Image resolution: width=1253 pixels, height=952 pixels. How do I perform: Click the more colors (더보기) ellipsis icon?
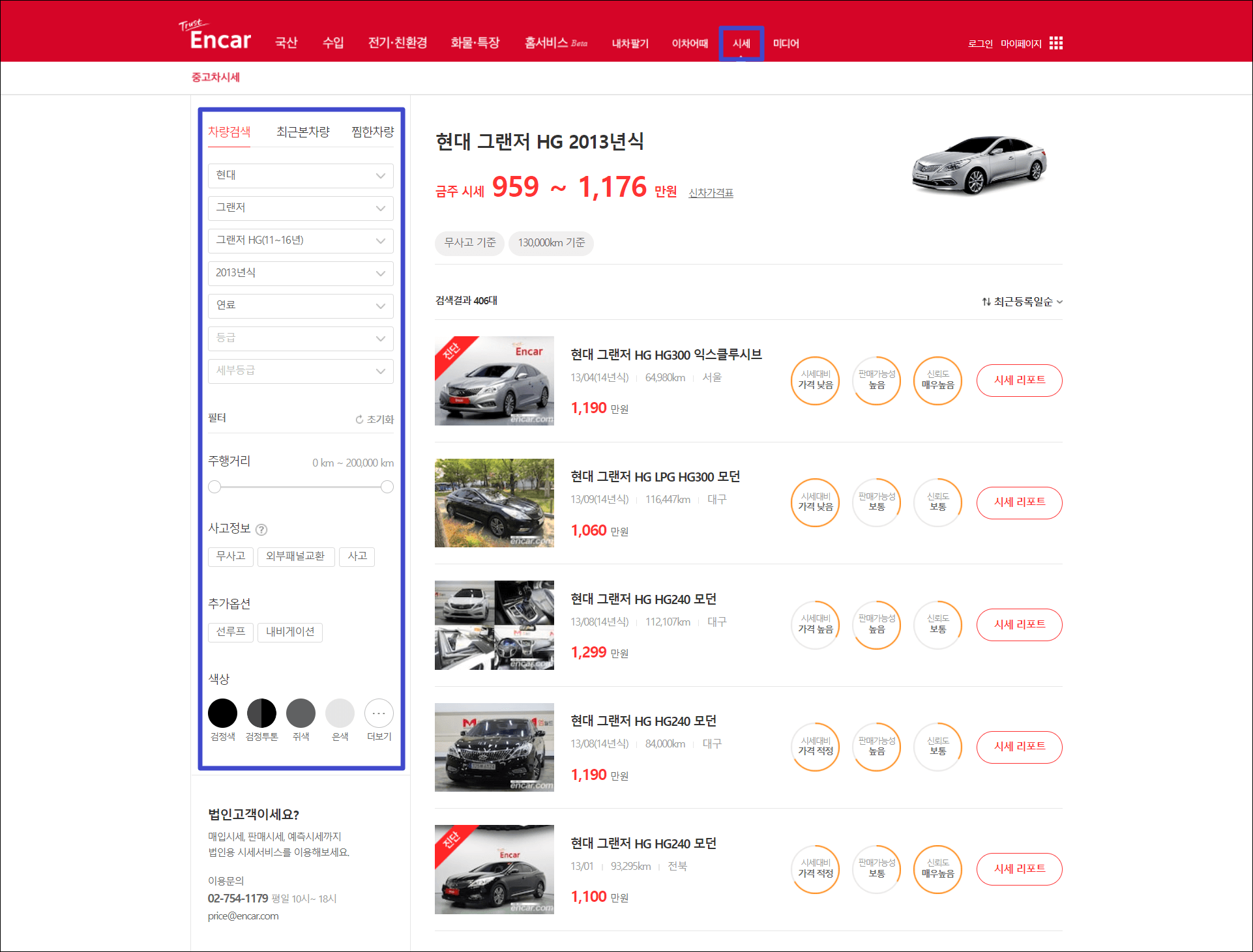tap(379, 714)
